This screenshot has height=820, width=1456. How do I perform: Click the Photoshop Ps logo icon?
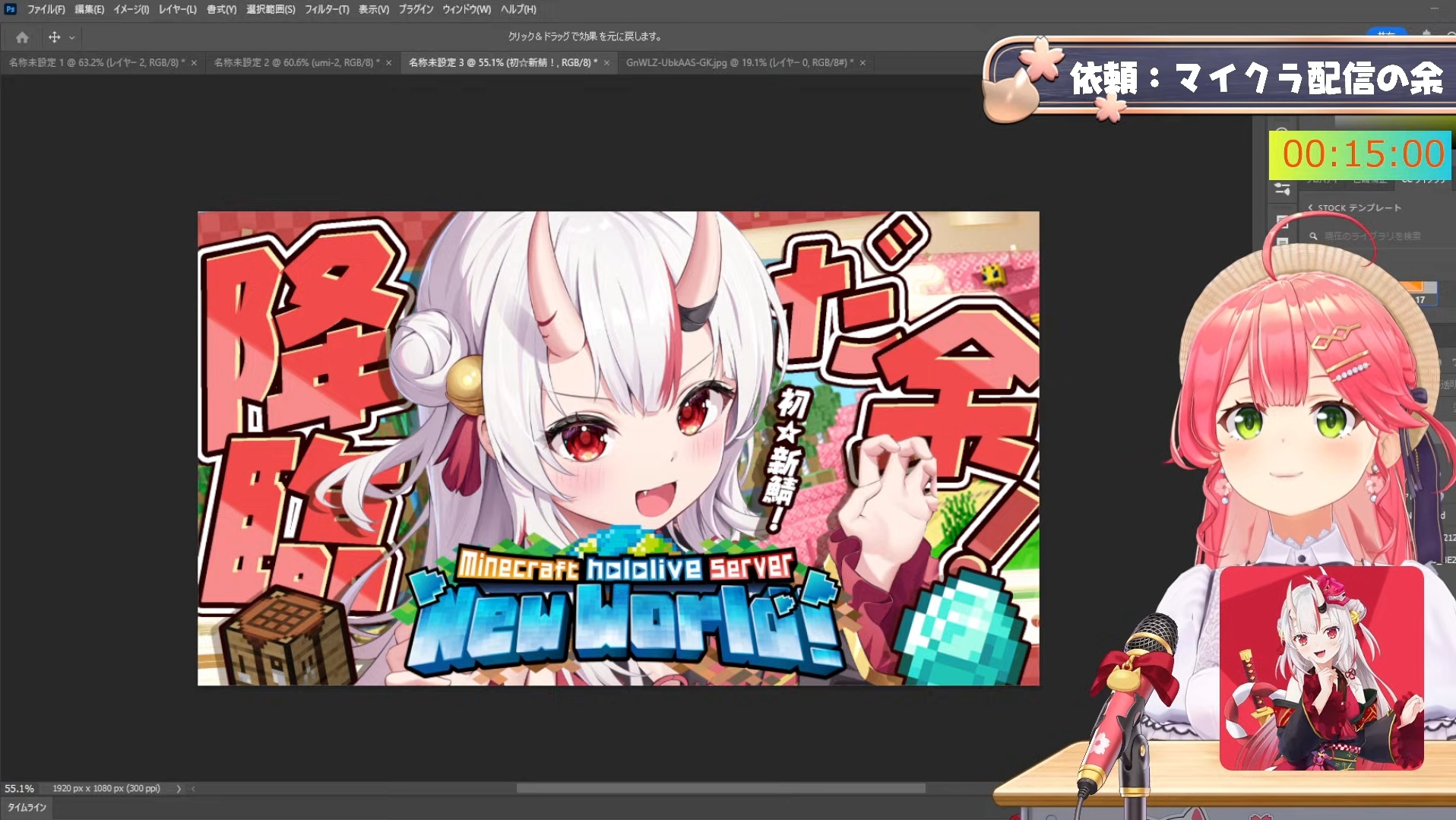tap(11, 9)
